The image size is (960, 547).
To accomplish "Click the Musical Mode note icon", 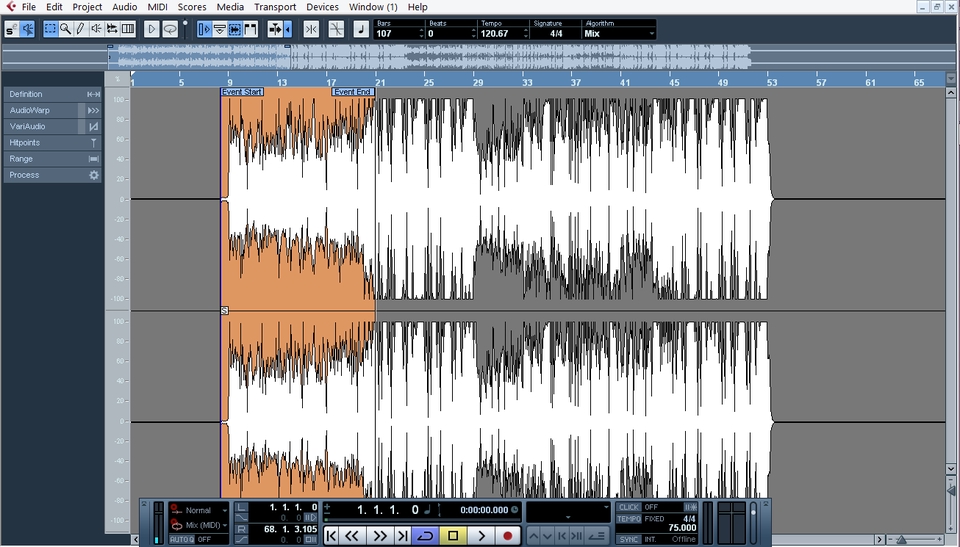I will [361, 29].
